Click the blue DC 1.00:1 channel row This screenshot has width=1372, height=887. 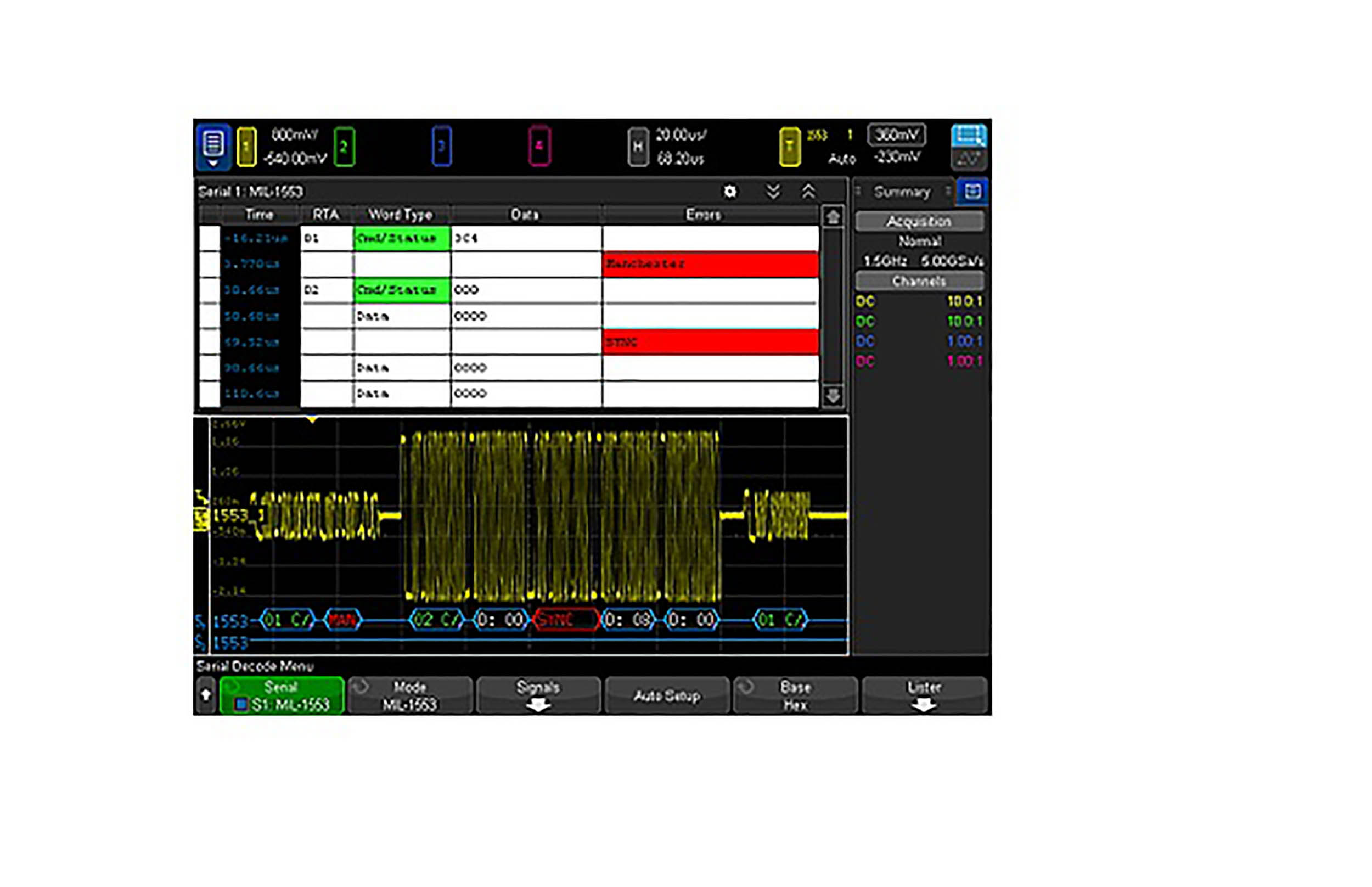pyautogui.click(x=919, y=341)
